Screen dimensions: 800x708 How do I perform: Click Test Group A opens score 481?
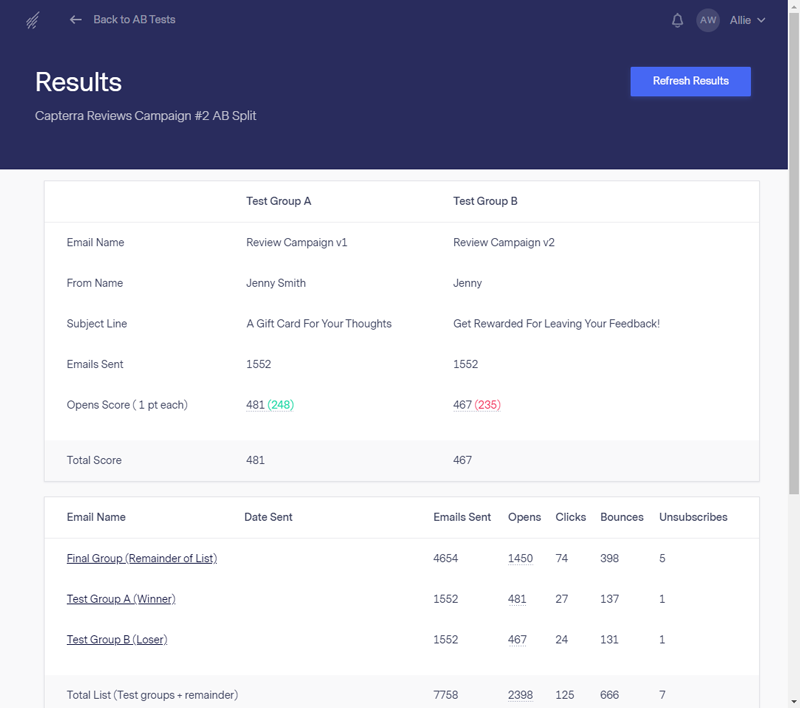(255, 405)
